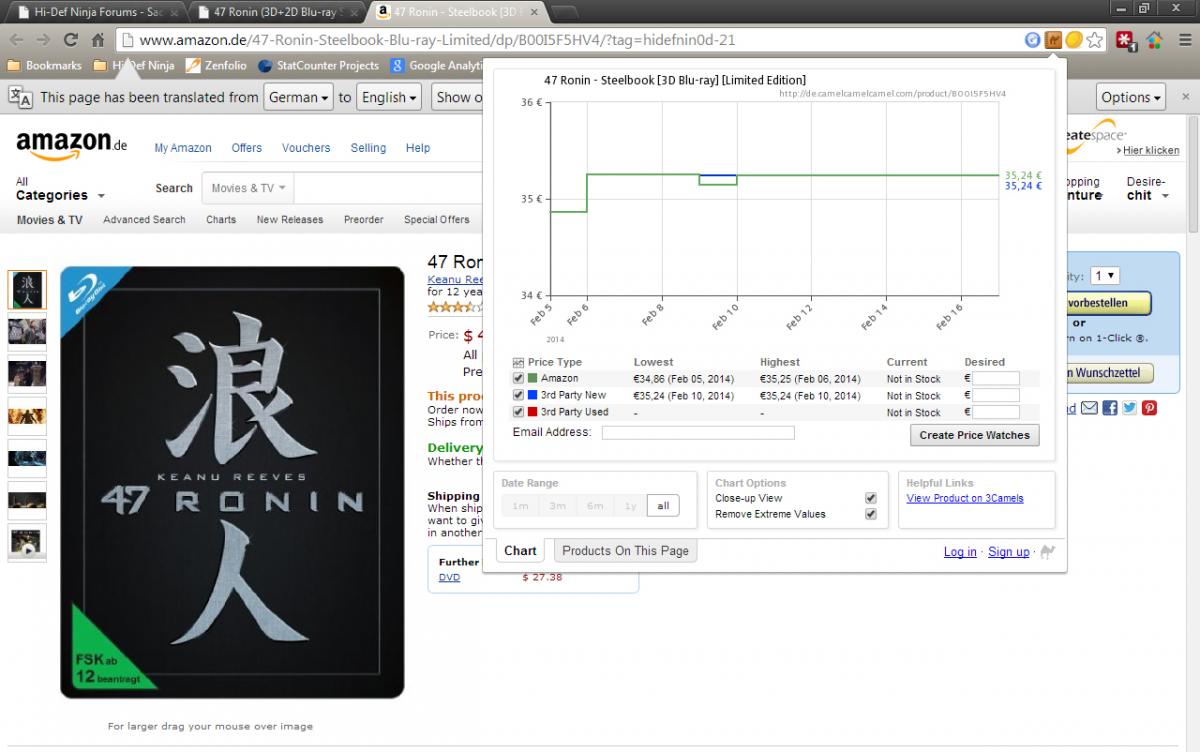Click the camelcamelcamel extension icon
The width and height of the screenshot is (1200, 752).
[1053, 40]
